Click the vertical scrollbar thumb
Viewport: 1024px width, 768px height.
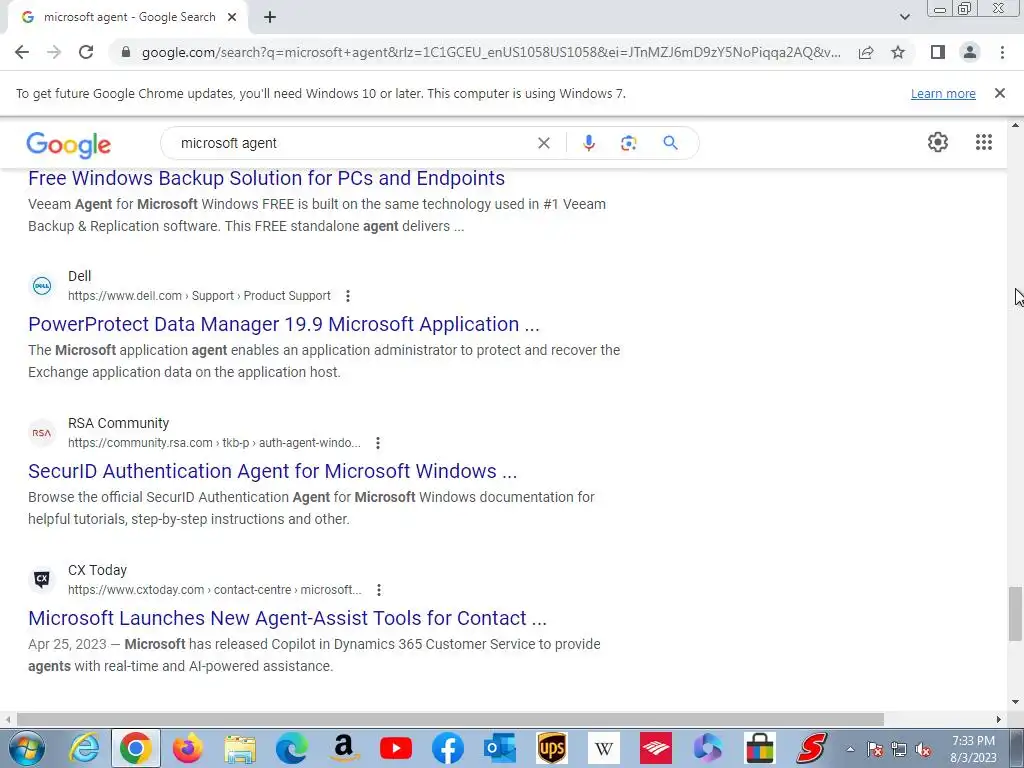coord(1015,614)
